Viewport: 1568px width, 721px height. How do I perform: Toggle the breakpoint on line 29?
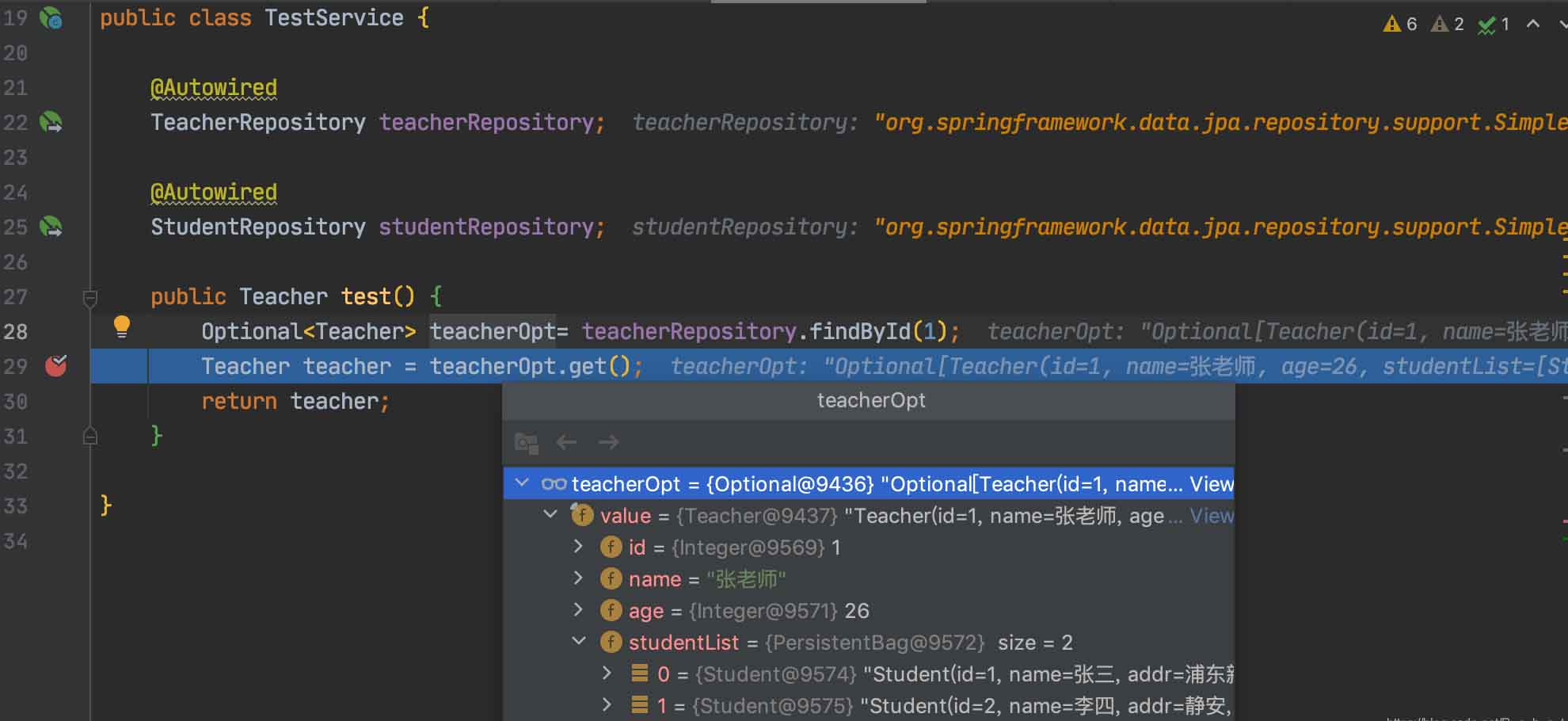tap(56, 365)
